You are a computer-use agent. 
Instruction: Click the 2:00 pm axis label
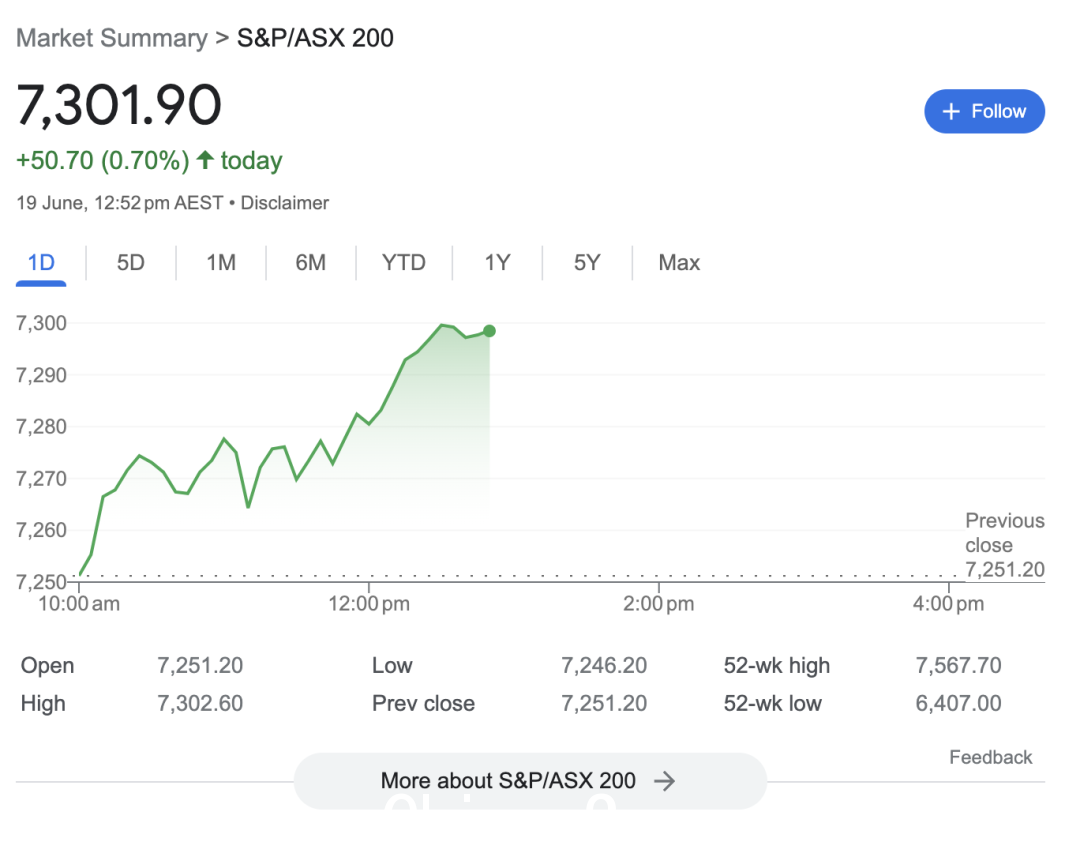click(x=658, y=604)
